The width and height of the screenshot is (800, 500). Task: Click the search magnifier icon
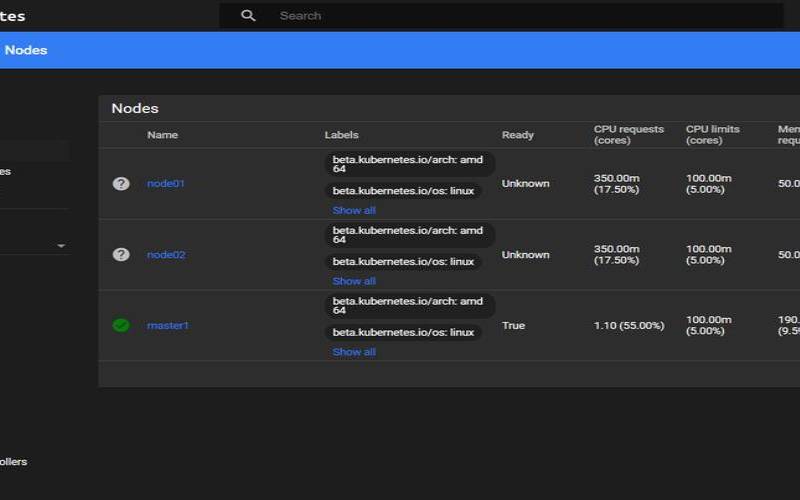coord(248,16)
